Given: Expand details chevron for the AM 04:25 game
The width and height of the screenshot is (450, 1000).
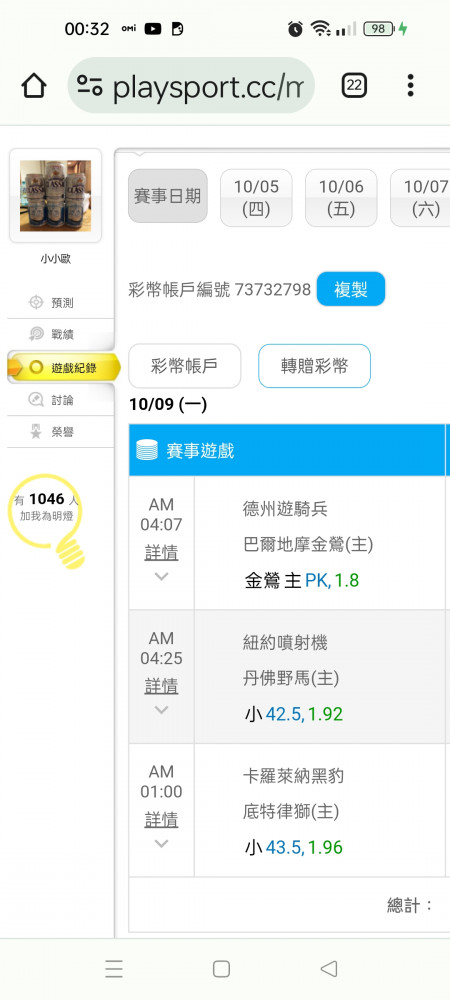Looking at the screenshot, I should (161, 710).
